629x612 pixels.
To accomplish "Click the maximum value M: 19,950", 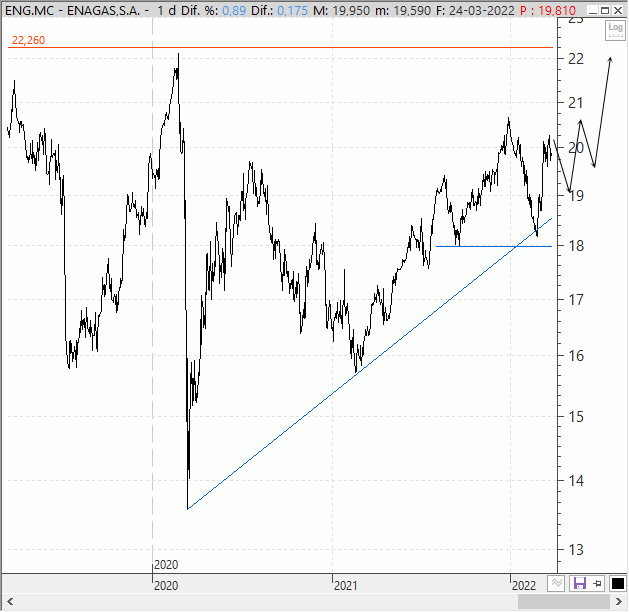I will point(341,10).
